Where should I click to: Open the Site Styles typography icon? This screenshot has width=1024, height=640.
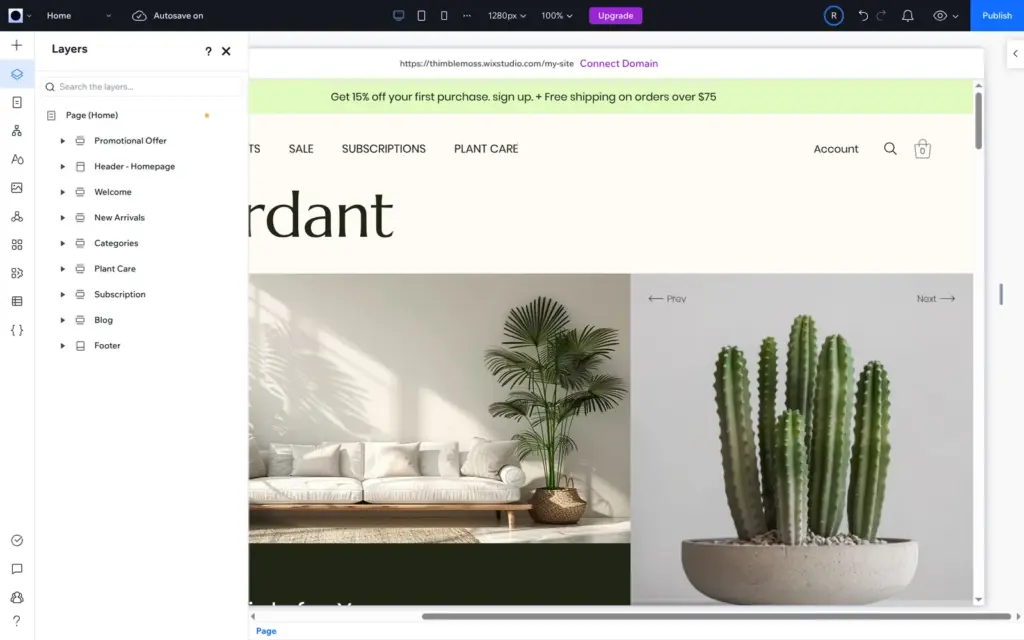point(17,159)
